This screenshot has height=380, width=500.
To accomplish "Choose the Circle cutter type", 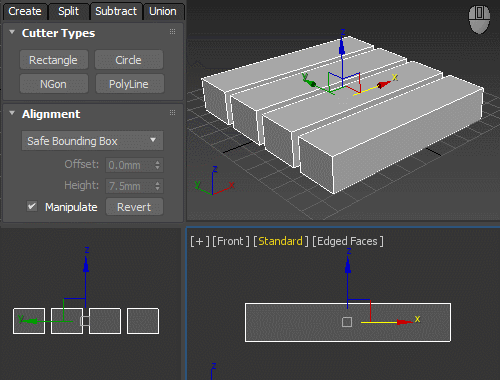I will pyautogui.click(x=129, y=60).
